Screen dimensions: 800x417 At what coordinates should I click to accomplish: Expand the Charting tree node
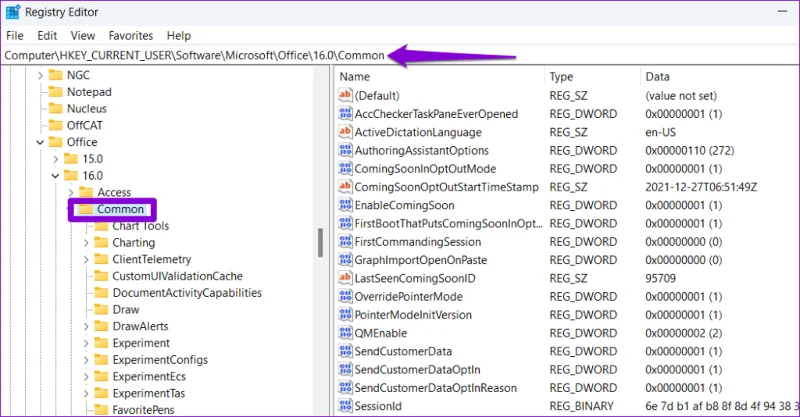[x=86, y=243]
